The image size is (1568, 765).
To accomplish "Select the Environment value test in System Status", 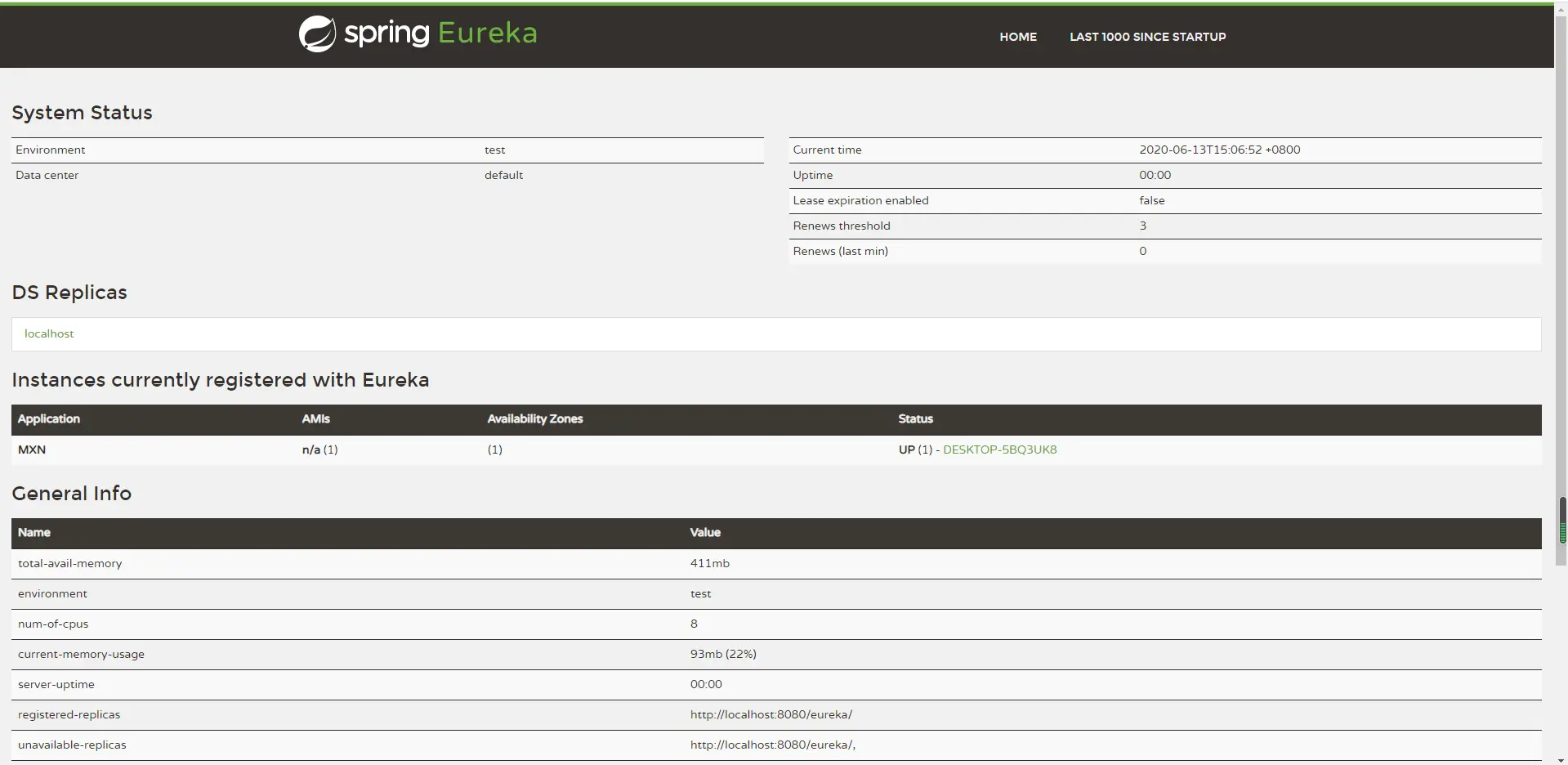I will [495, 150].
